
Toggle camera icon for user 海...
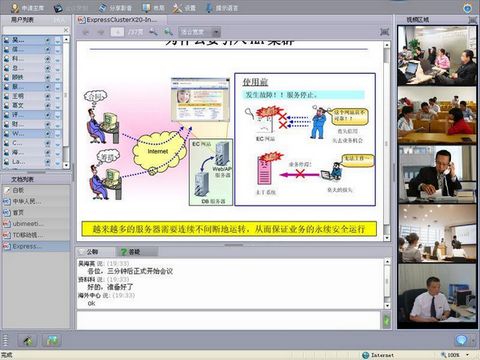48,153
